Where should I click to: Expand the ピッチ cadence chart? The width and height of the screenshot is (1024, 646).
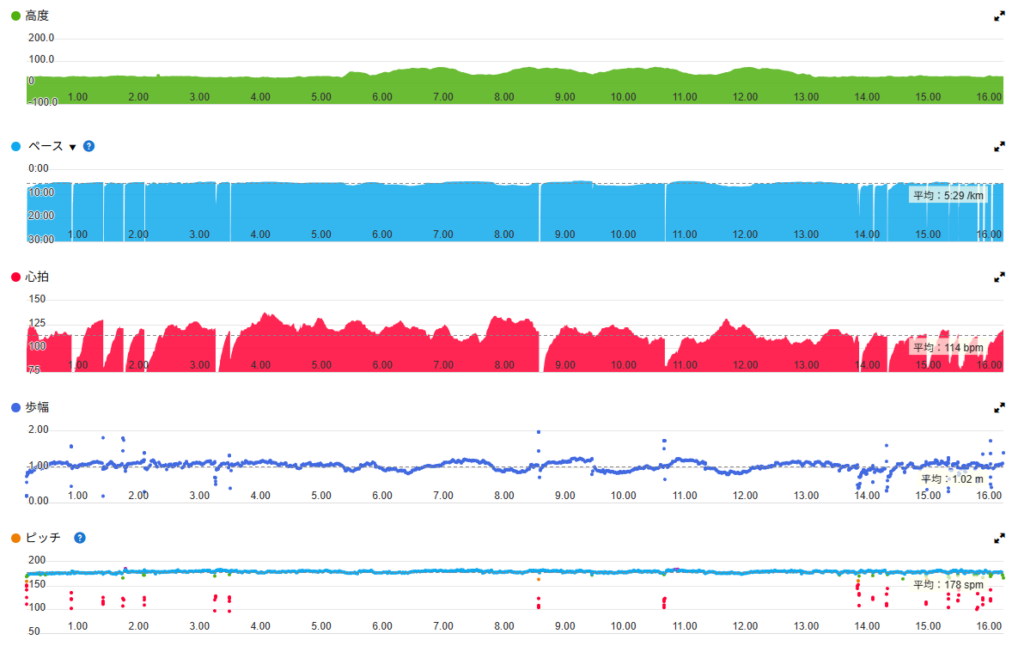[x=998, y=537]
